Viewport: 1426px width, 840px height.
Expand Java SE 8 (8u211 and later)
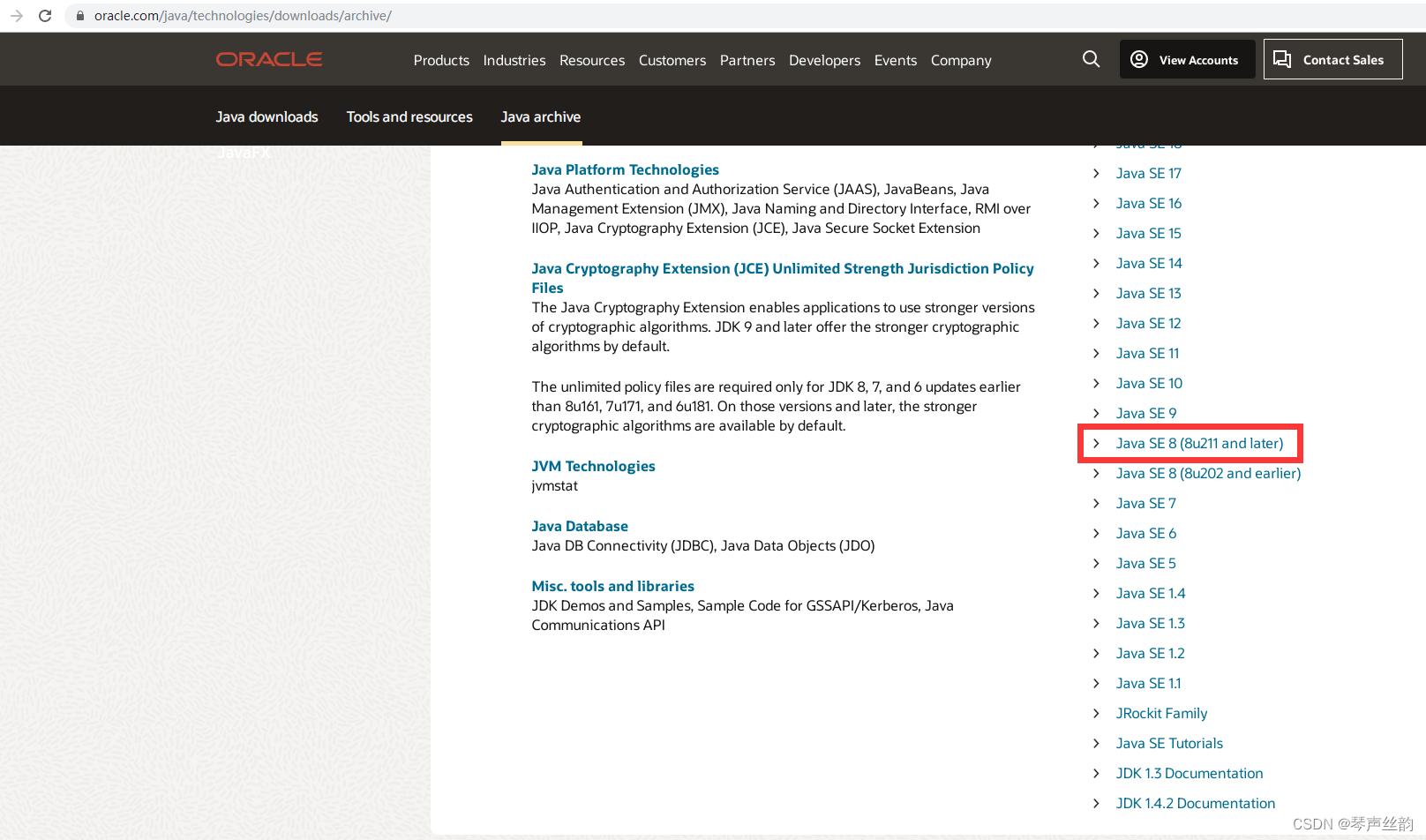click(x=1198, y=443)
